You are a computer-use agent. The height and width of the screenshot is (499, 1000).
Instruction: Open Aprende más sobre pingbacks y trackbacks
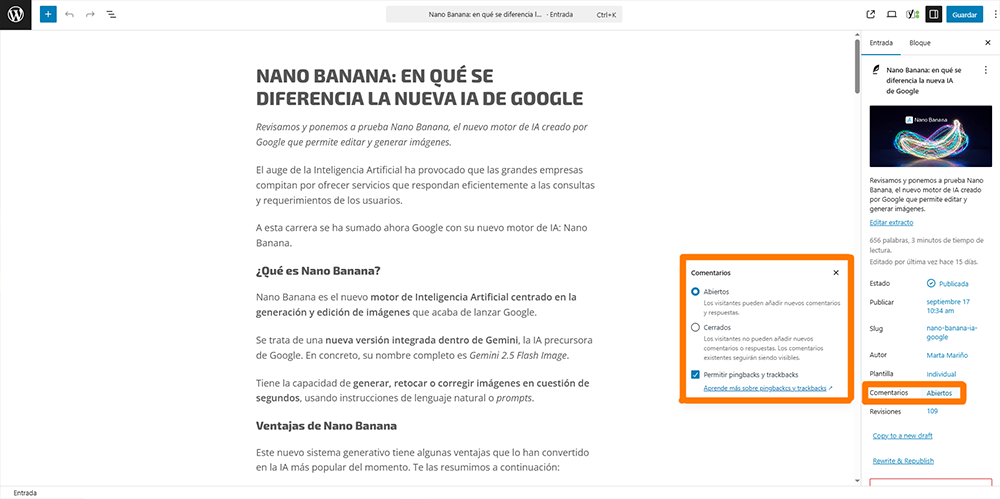click(x=768, y=388)
